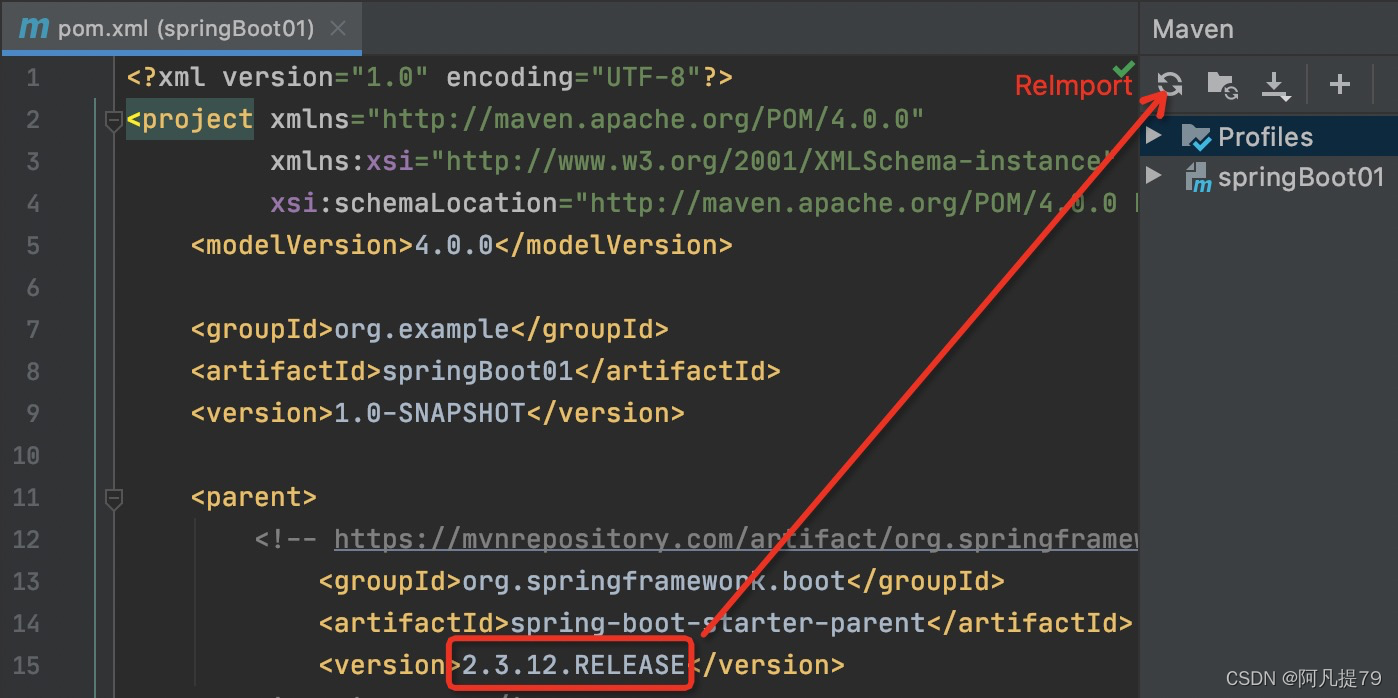Click the Maven tool window title
The width and height of the screenshot is (1398, 698).
coord(1193,29)
